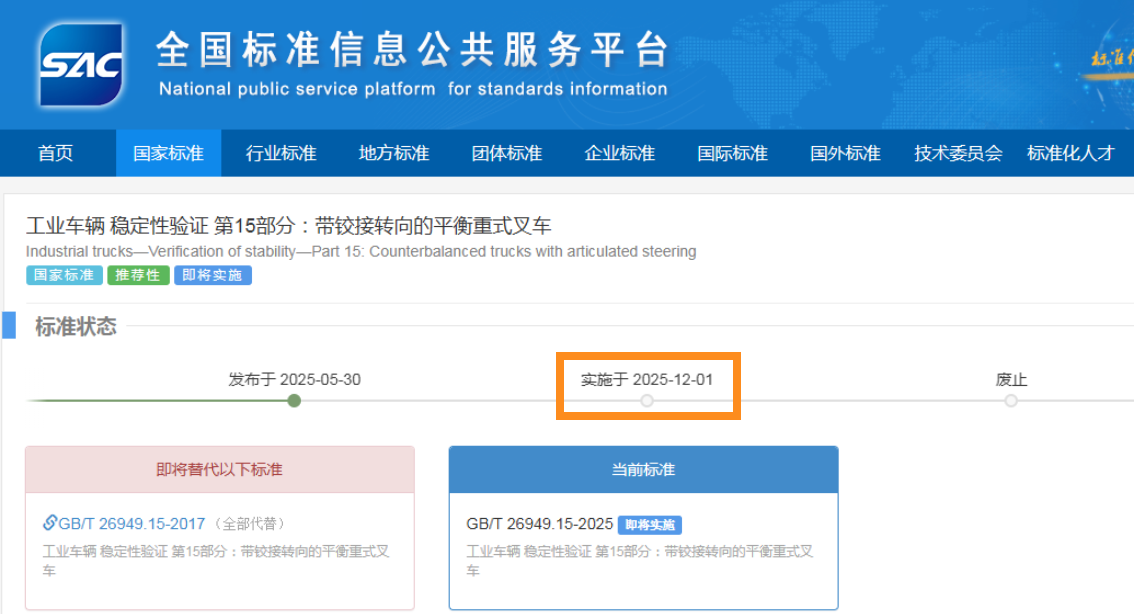Click the link icon beside GB/T 26949.15-2017
This screenshot has width=1134, height=614.
pos(50,523)
